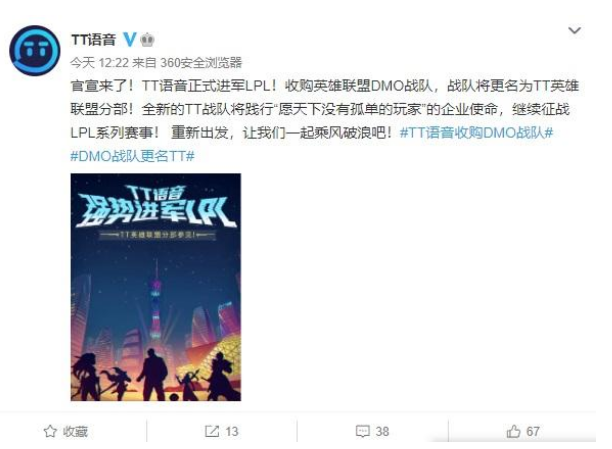Enlarge the TT语音 LPL poster image

pos(156,287)
